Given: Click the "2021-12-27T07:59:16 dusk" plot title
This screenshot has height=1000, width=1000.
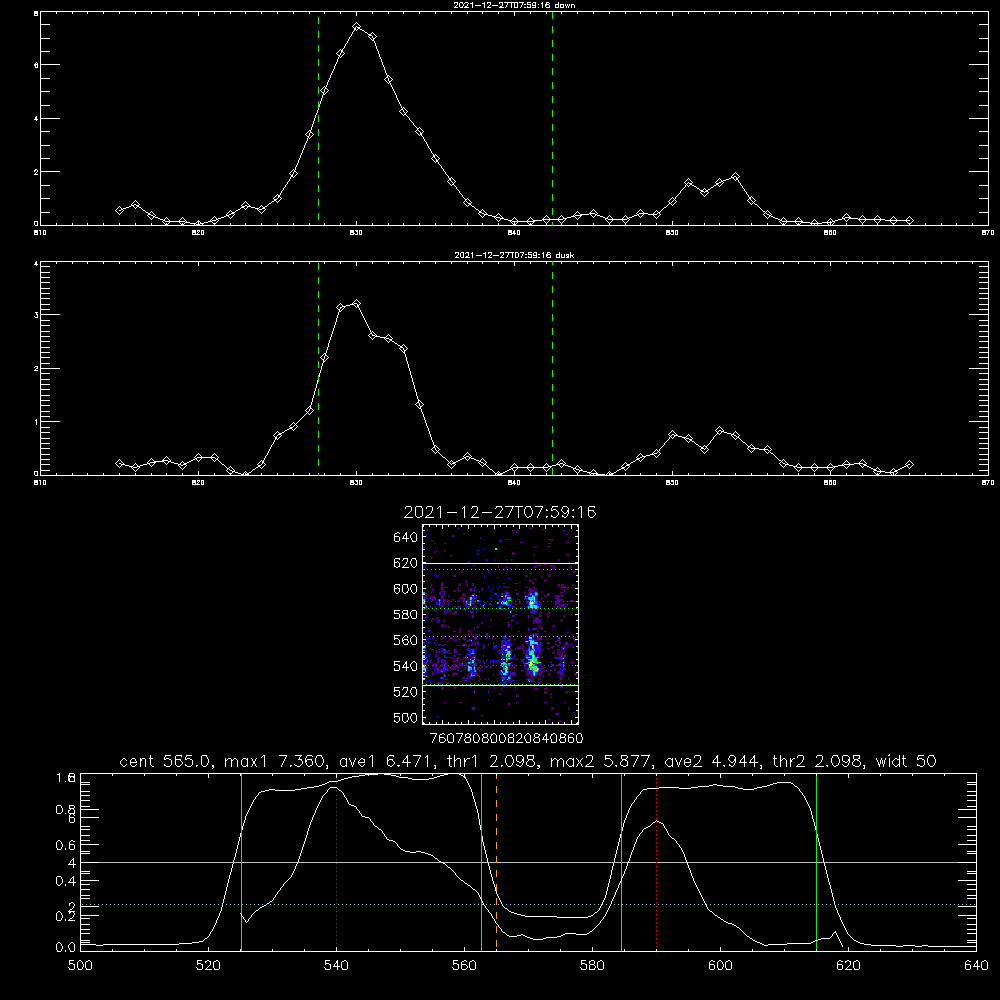Looking at the screenshot, I should pyautogui.click(x=514, y=255).
